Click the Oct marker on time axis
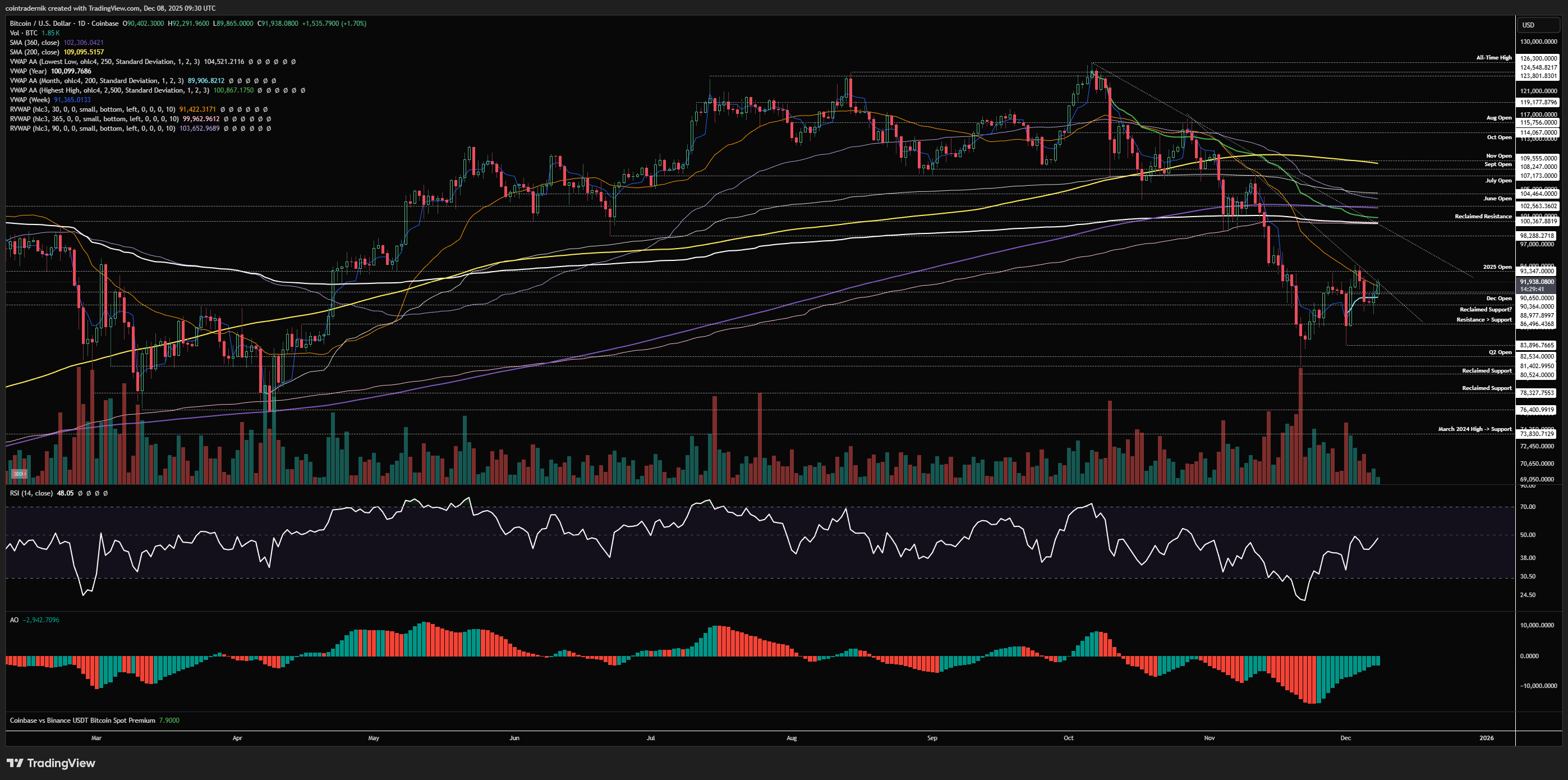The width and height of the screenshot is (1568, 780). [x=1068, y=738]
